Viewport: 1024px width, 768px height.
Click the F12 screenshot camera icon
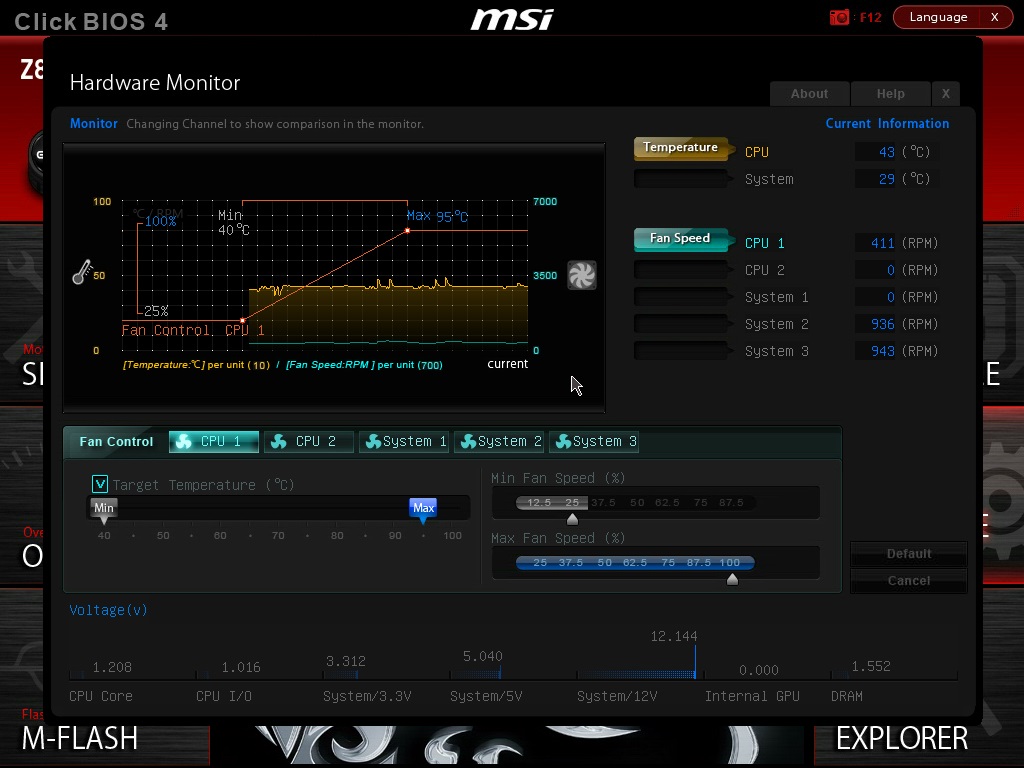tap(839, 17)
